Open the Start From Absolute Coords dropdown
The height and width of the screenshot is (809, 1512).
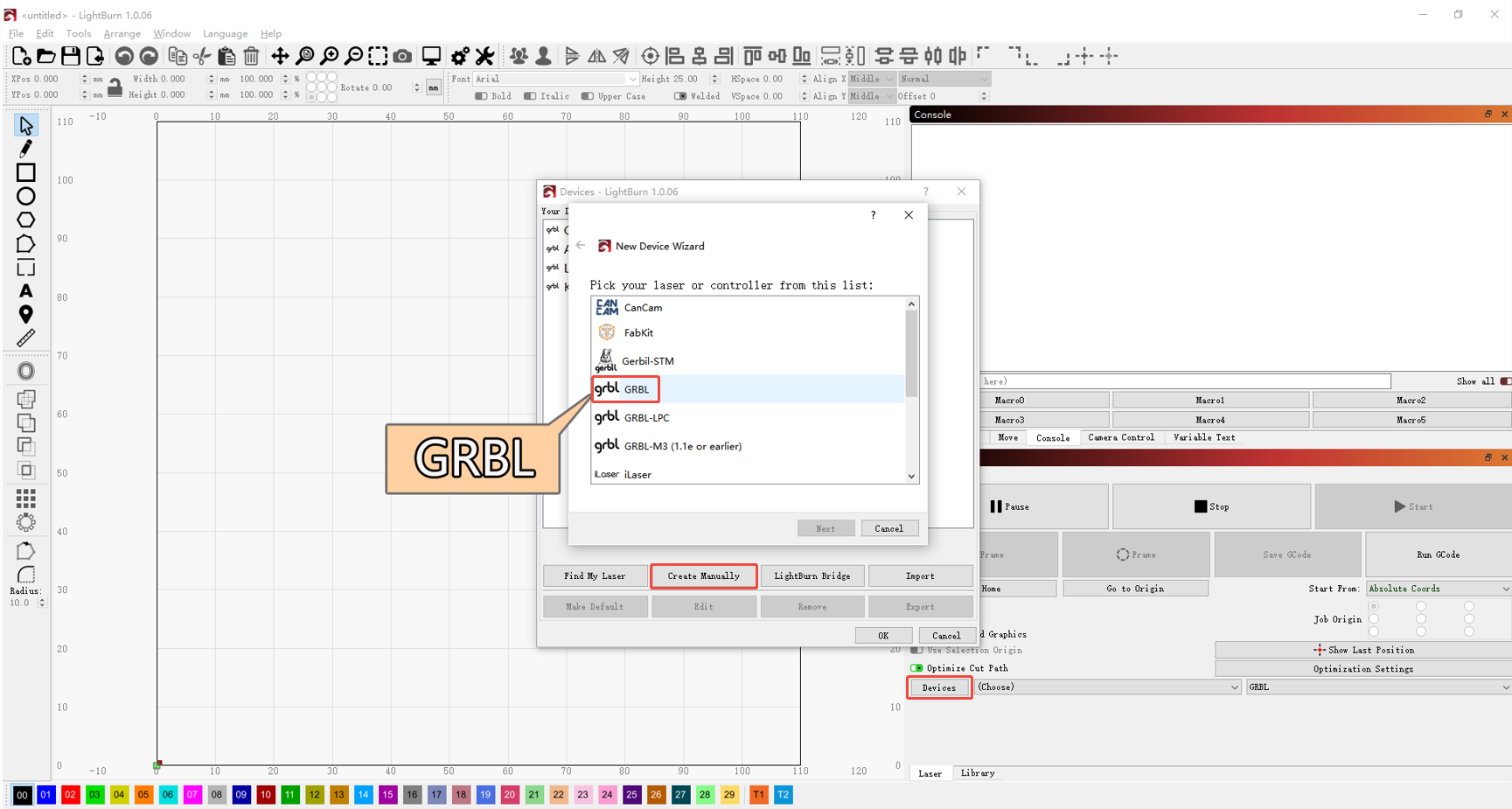[x=1439, y=589]
